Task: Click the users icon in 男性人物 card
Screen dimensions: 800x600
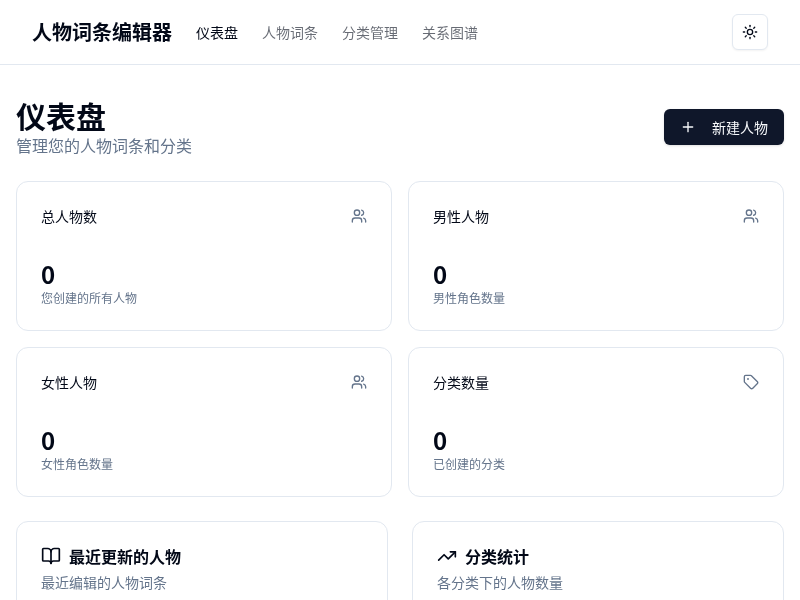Action: click(751, 216)
